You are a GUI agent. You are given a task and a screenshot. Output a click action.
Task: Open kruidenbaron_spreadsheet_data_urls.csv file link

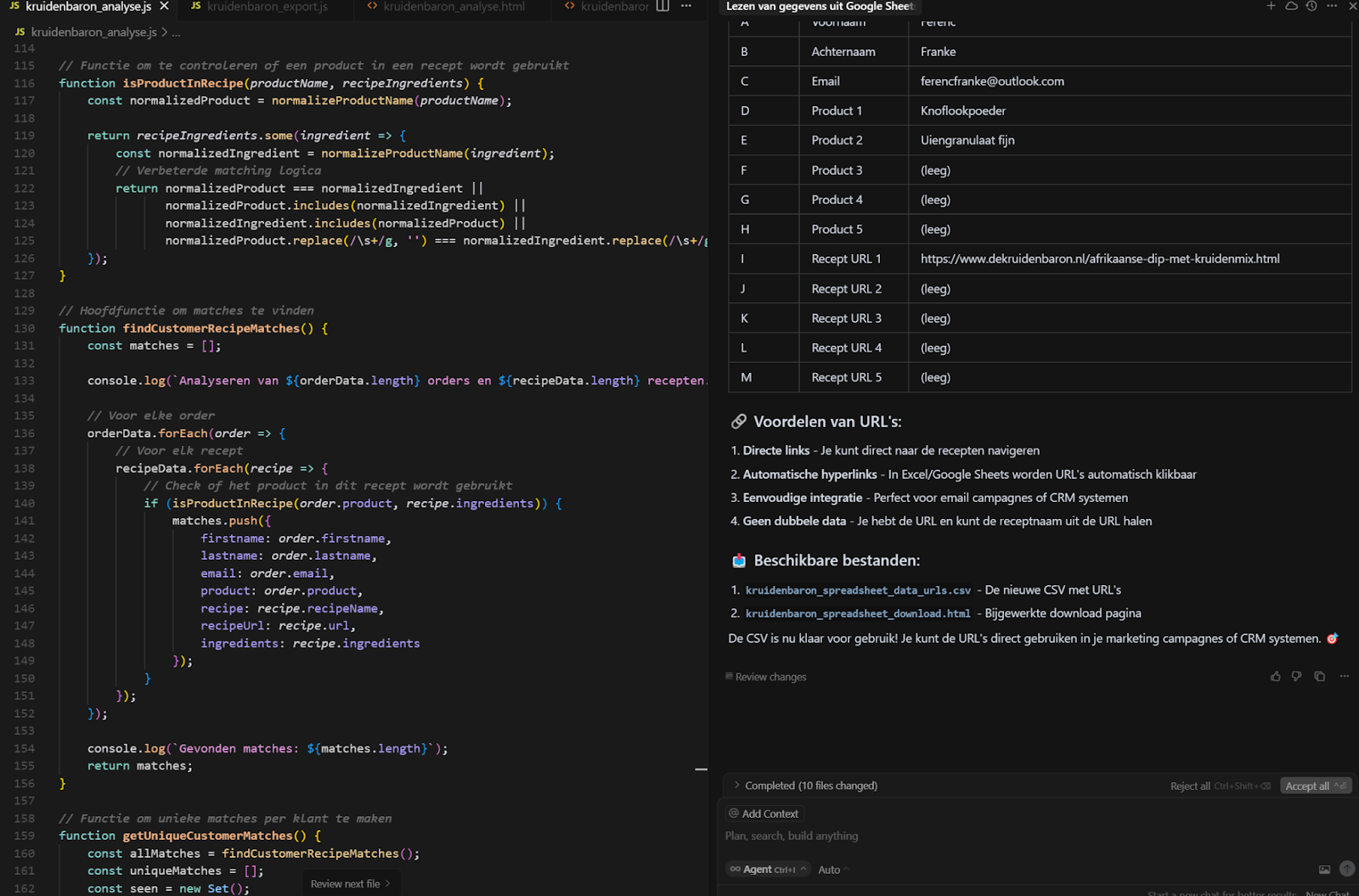[858, 590]
